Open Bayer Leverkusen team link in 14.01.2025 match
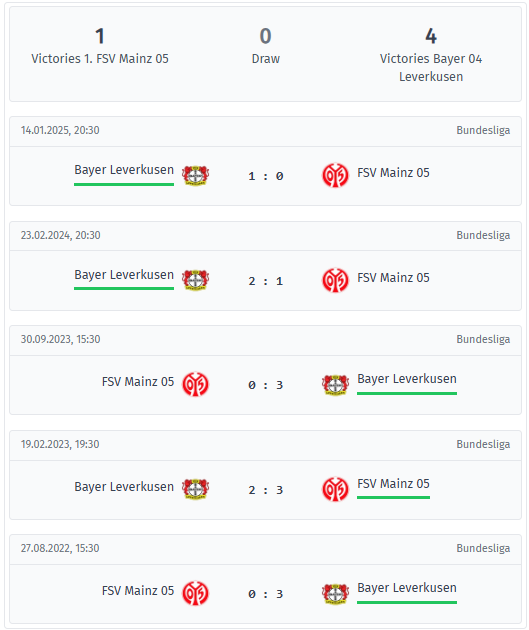Image resolution: width=529 pixels, height=630 pixels. (124, 170)
